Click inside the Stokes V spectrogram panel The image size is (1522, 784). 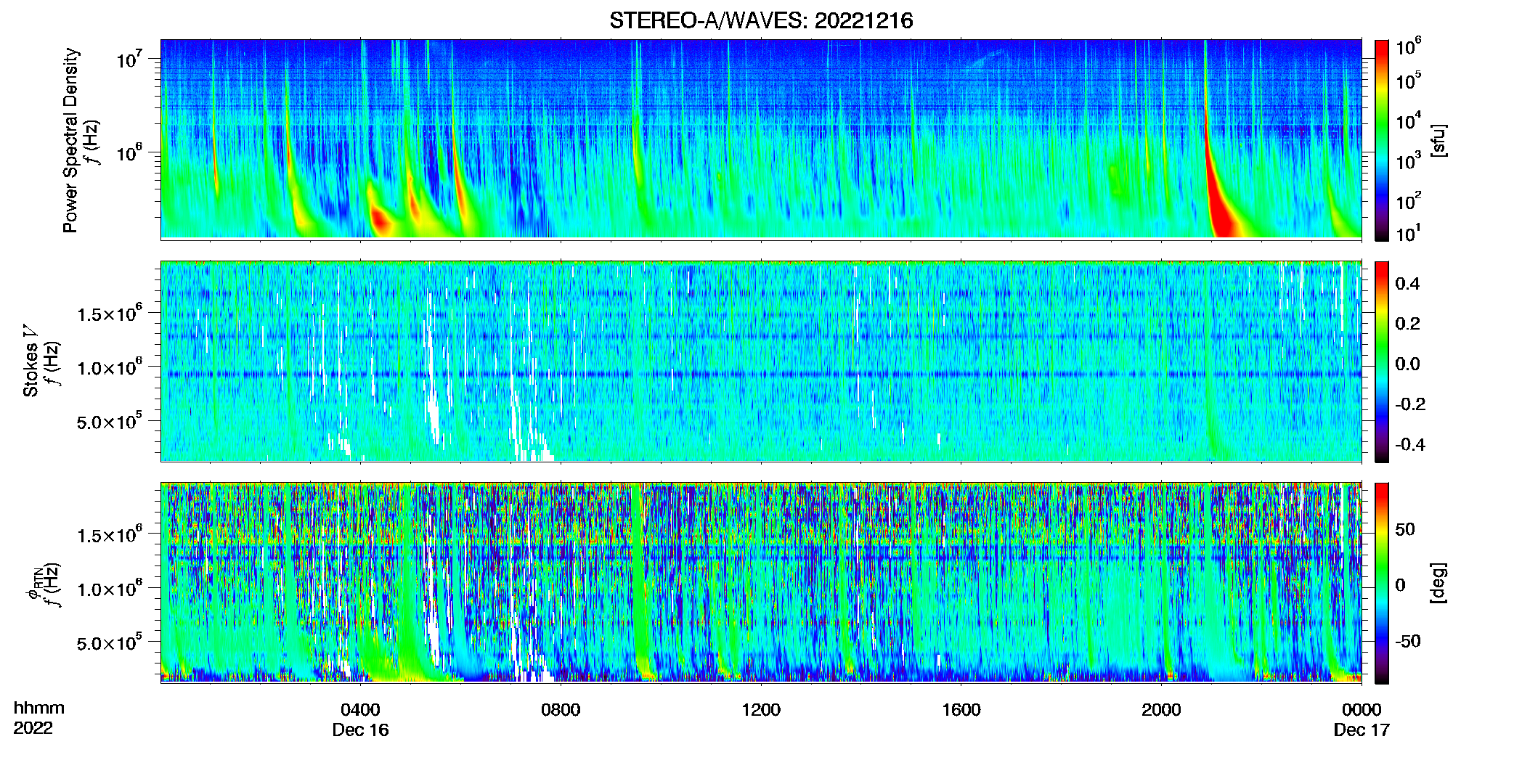761,362
